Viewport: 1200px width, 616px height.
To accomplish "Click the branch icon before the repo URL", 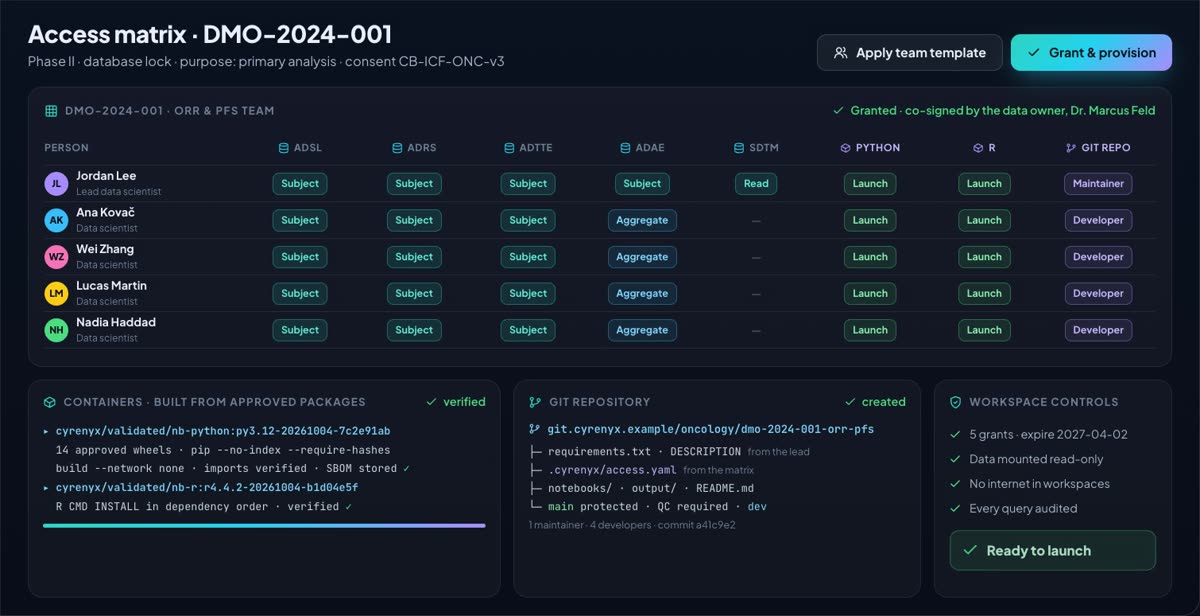I will [535, 429].
